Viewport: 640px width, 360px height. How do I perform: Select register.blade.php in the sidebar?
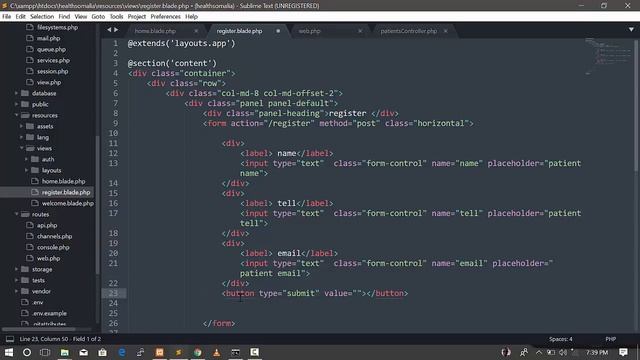(x=66, y=192)
